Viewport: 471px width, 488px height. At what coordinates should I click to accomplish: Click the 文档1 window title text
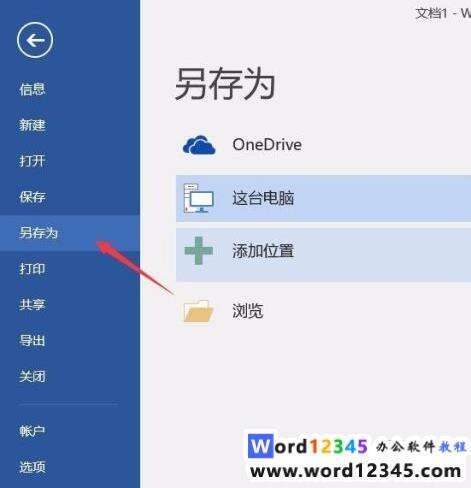[x=431, y=13]
